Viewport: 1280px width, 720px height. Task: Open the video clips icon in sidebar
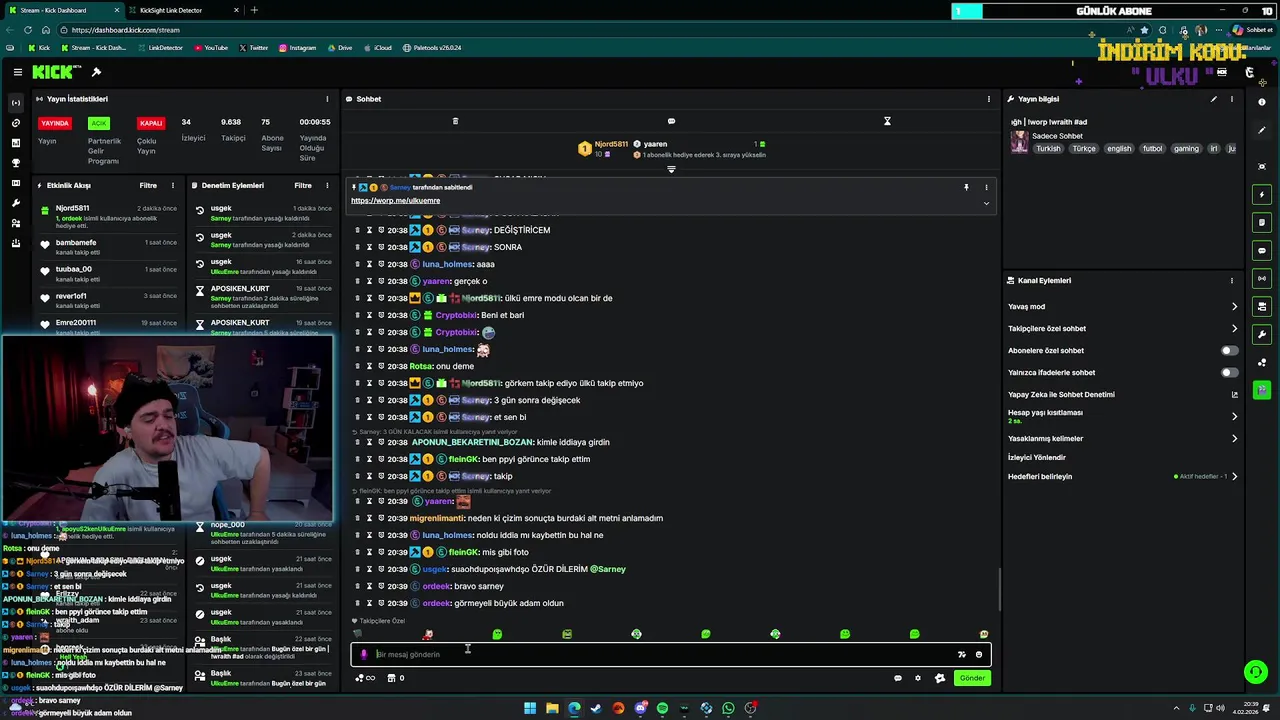15,183
